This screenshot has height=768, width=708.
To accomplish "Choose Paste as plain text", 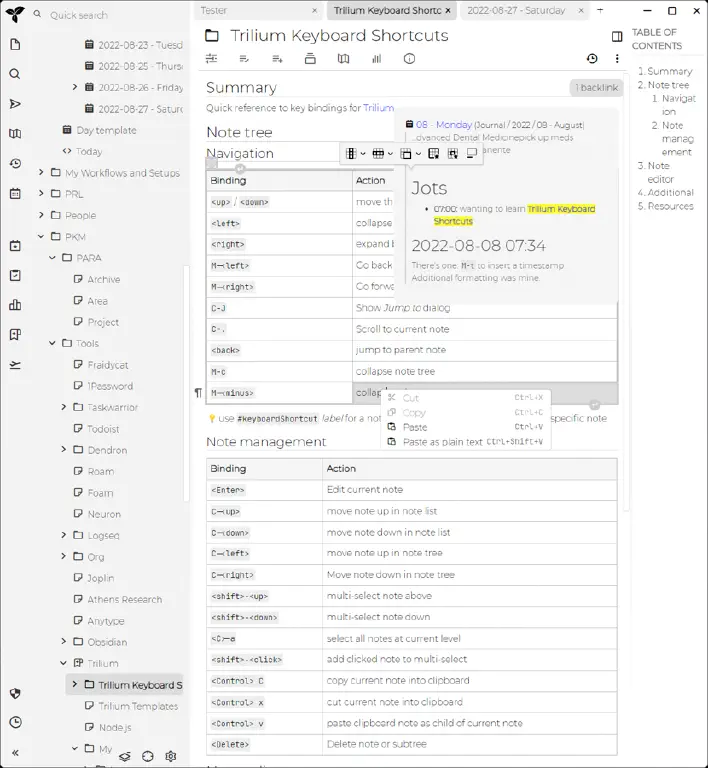I will [465, 442].
